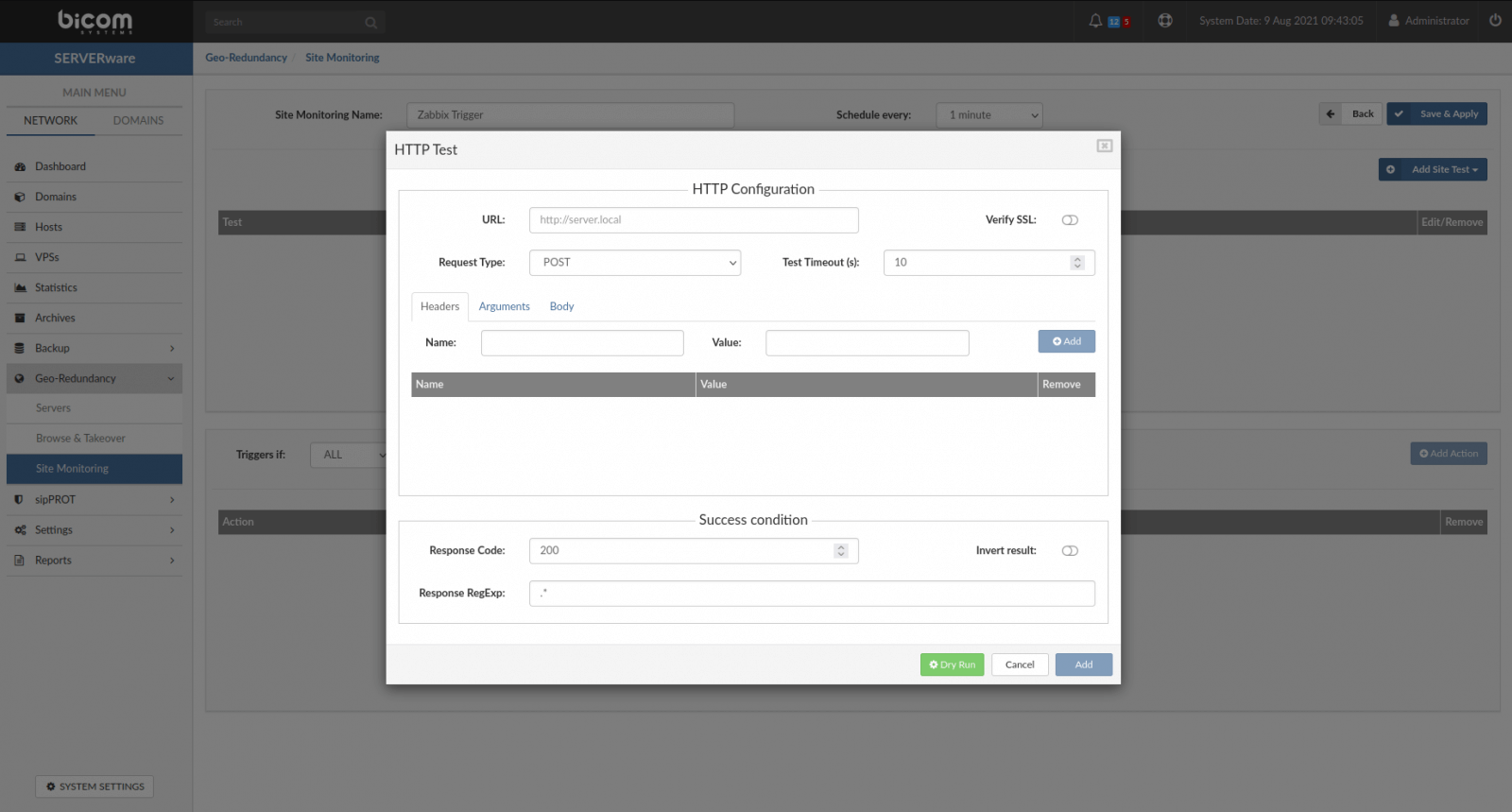Screen dimensions: 1512x812
Task: Click the header Value input field
Action: click(x=868, y=343)
